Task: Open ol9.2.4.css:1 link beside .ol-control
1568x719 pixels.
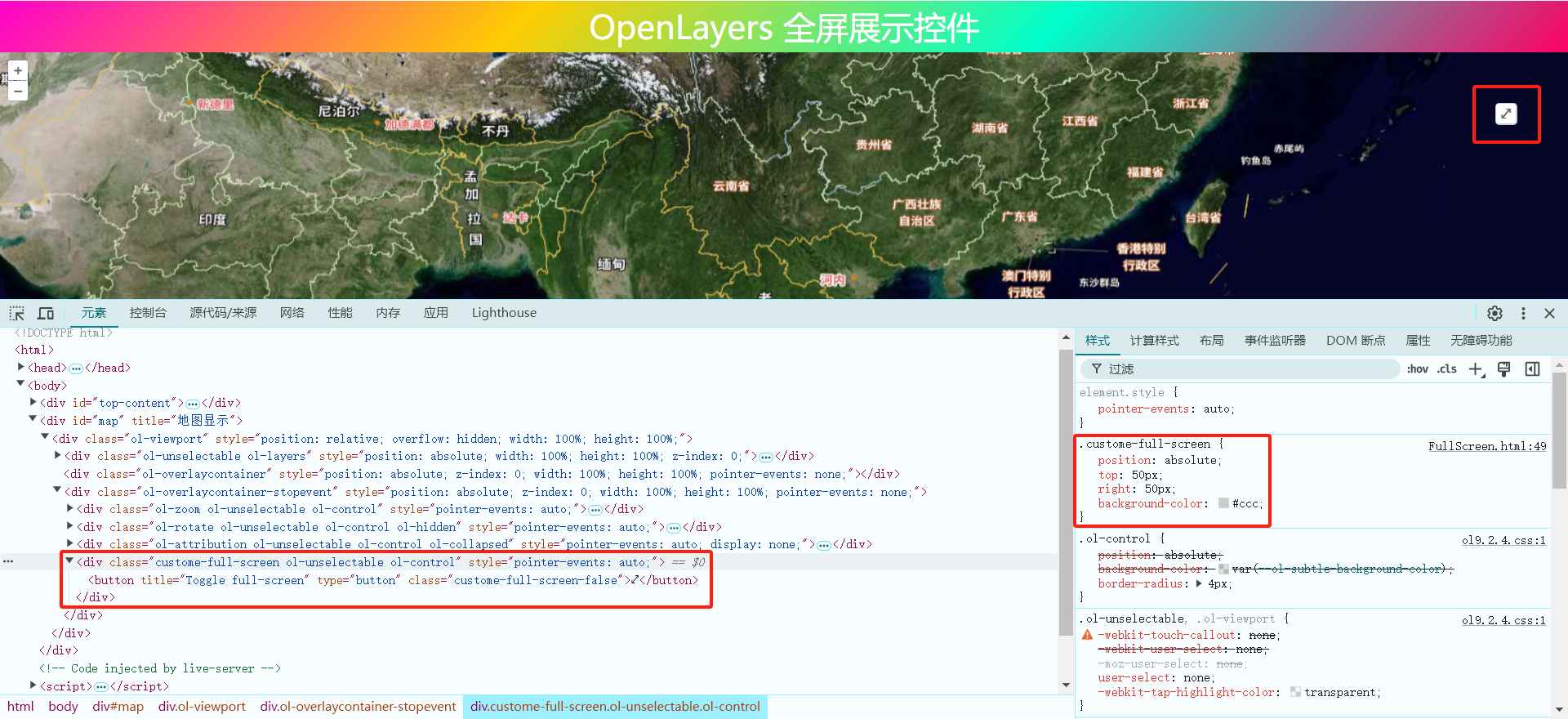Action: point(1503,540)
